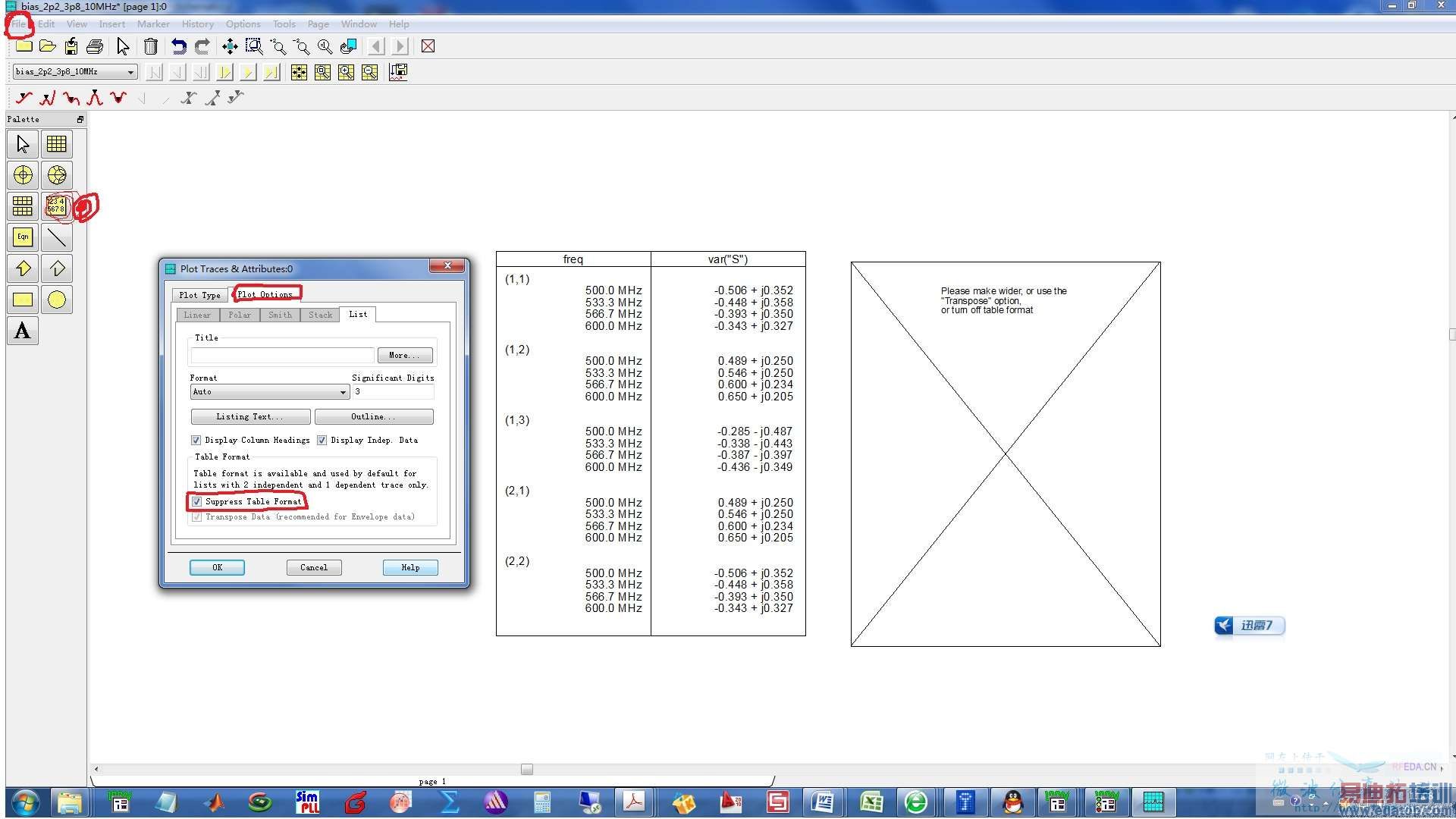
Task: Click the undo arrow toolbar icon
Action: [x=178, y=47]
